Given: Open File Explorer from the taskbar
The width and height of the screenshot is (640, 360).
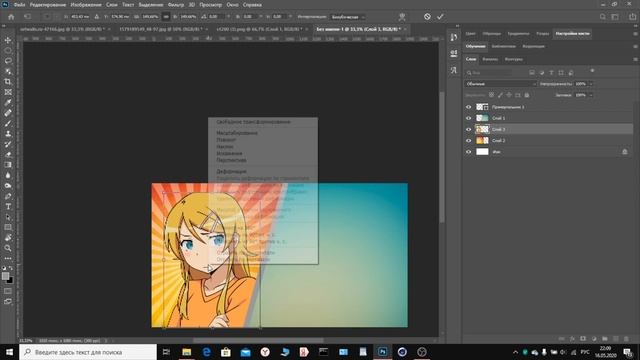Looking at the screenshot, I should click(187, 352).
